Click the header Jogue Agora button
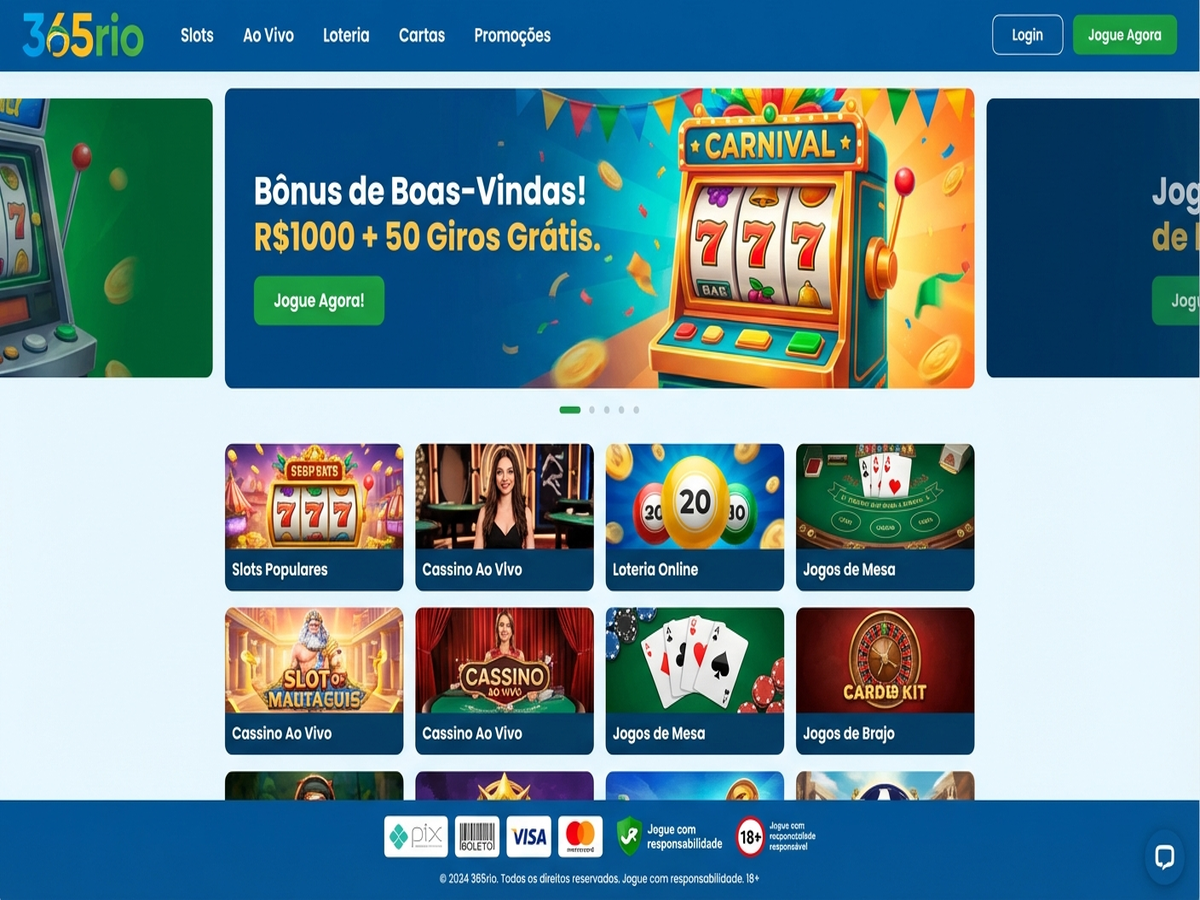This screenshot has height=900, width=1200. (1124, 35)
